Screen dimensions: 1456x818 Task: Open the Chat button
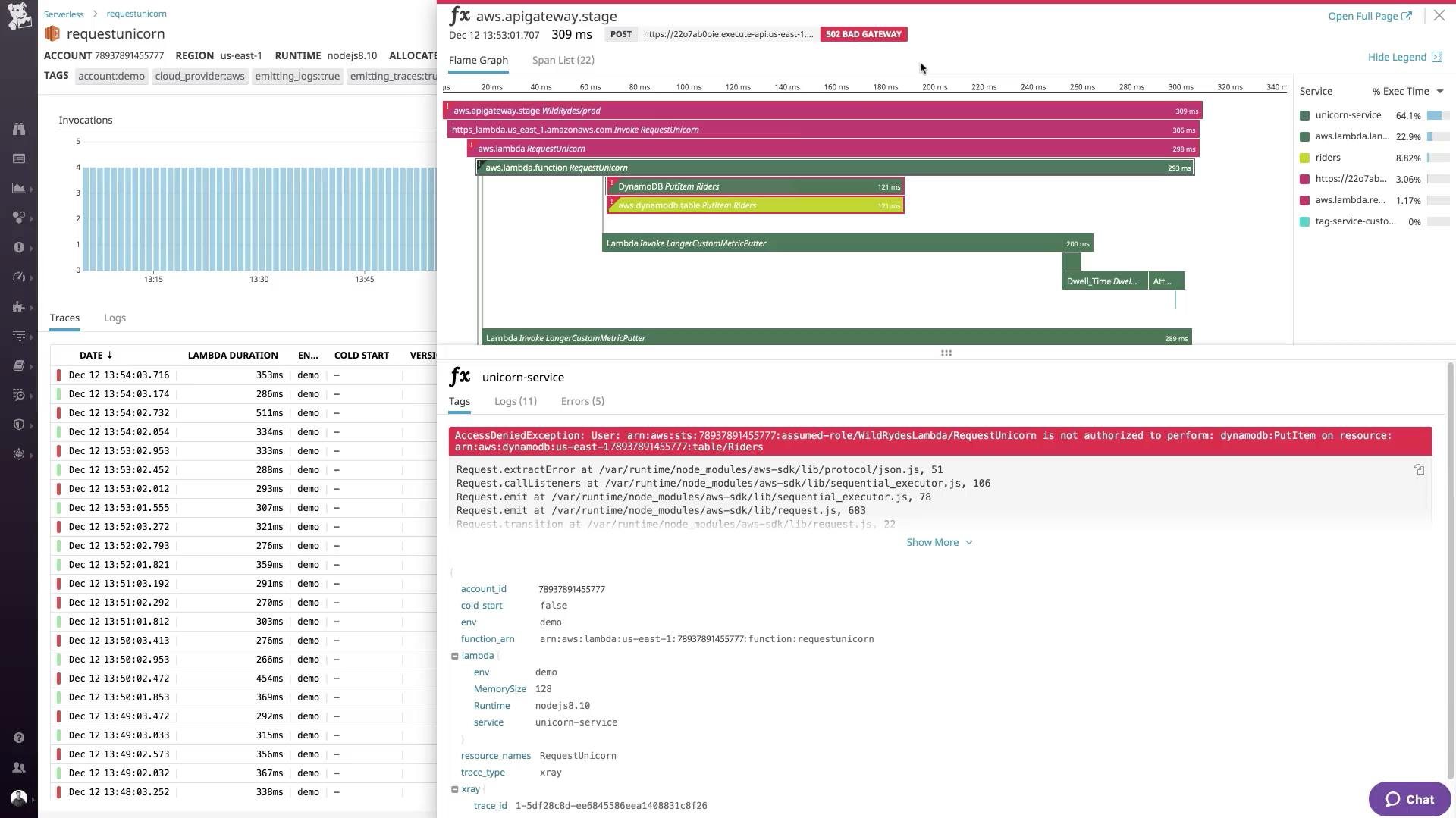pos(1409,799)
